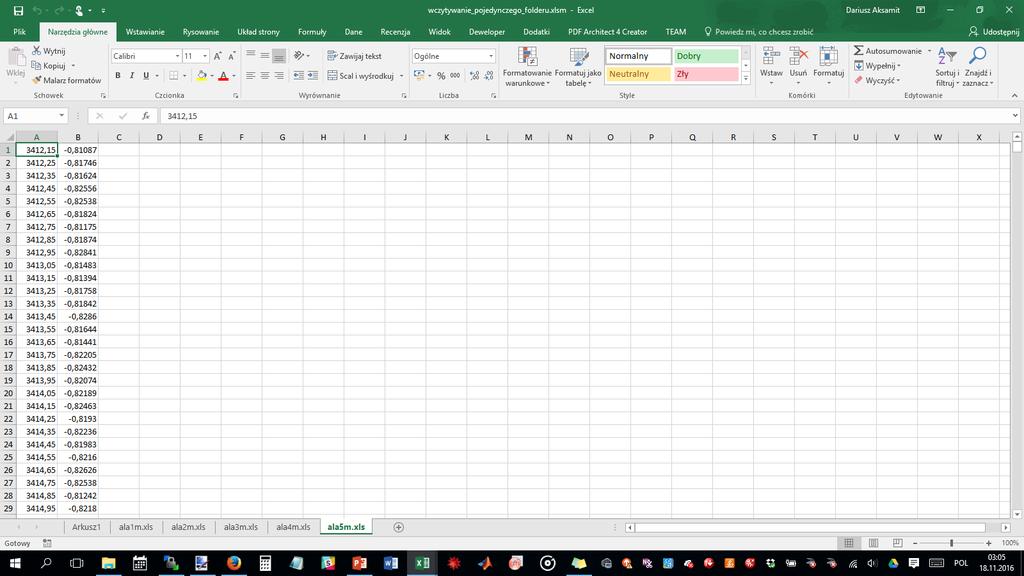The height and width of the screenshot is (576, 1024).
Task: Toggle bold formatting
Action: point(118,76)
